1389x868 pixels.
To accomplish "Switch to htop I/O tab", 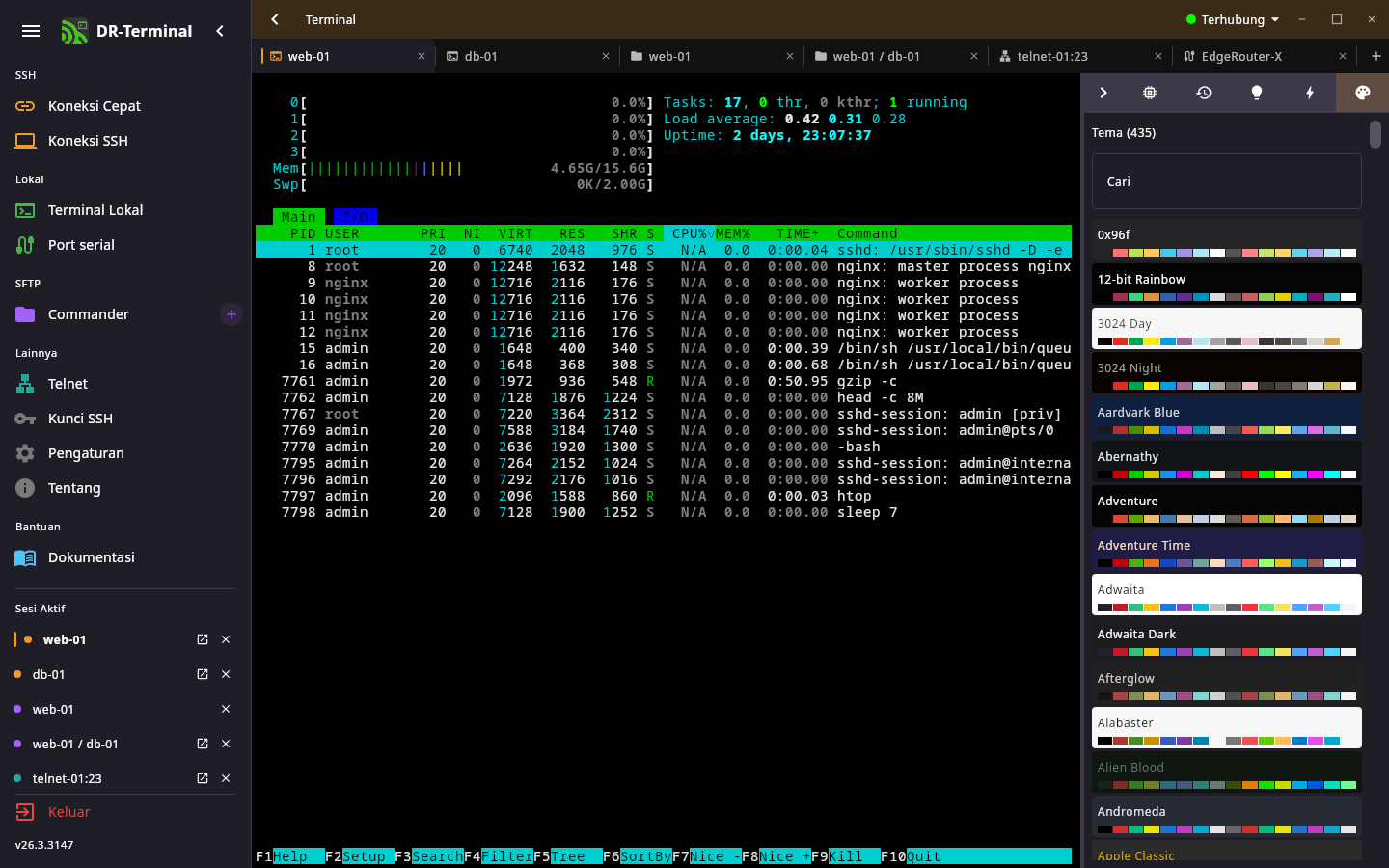I will 355,217.
